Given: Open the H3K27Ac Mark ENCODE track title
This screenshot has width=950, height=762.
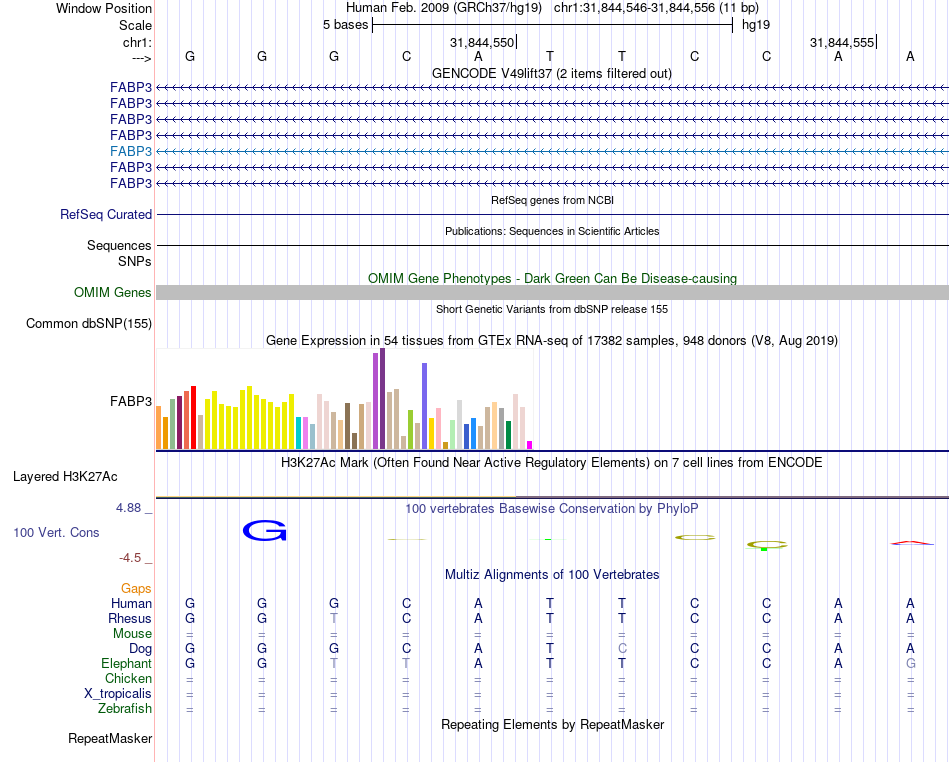Looking at the screenshot, I should pyautogui.click(x=552, y=463).
